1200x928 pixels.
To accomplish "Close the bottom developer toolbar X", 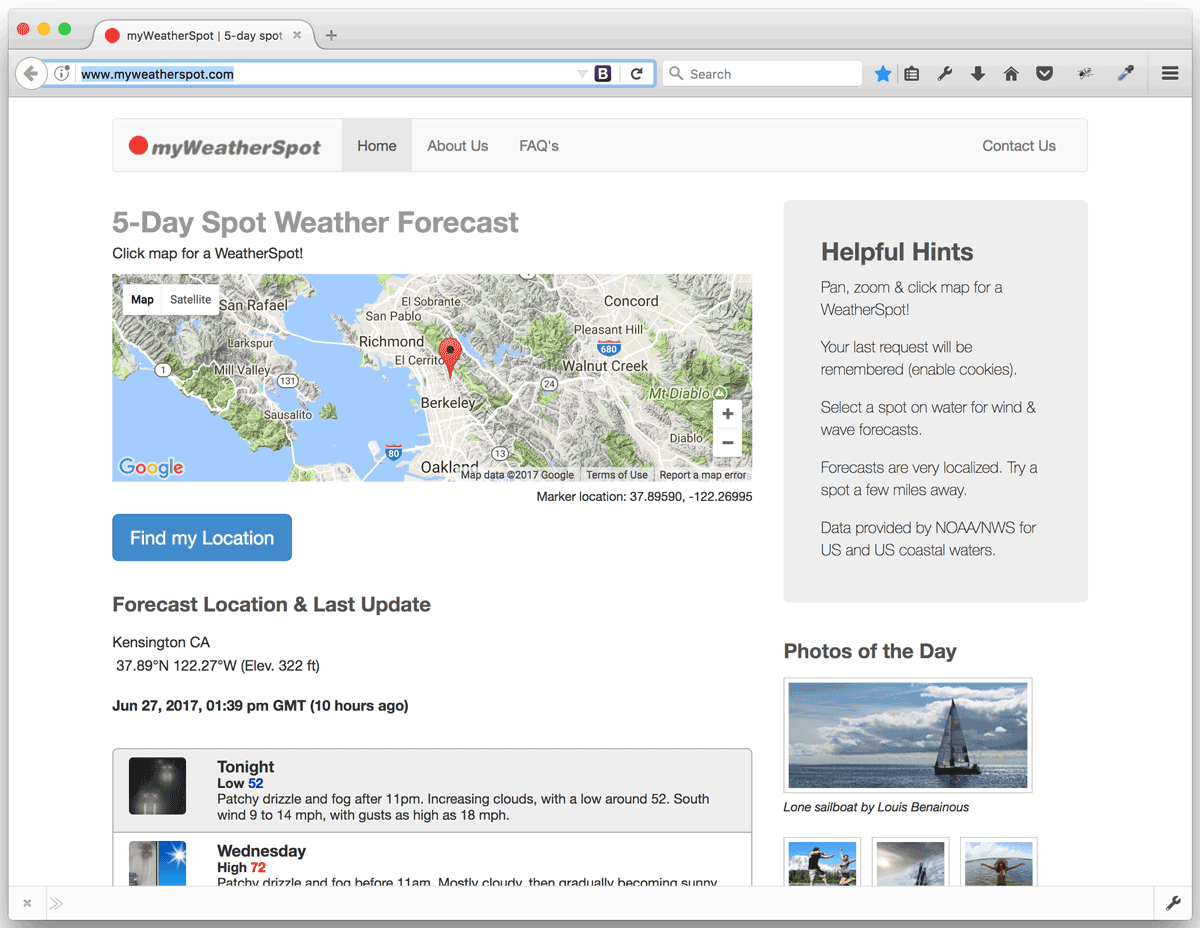I will 27,904.
